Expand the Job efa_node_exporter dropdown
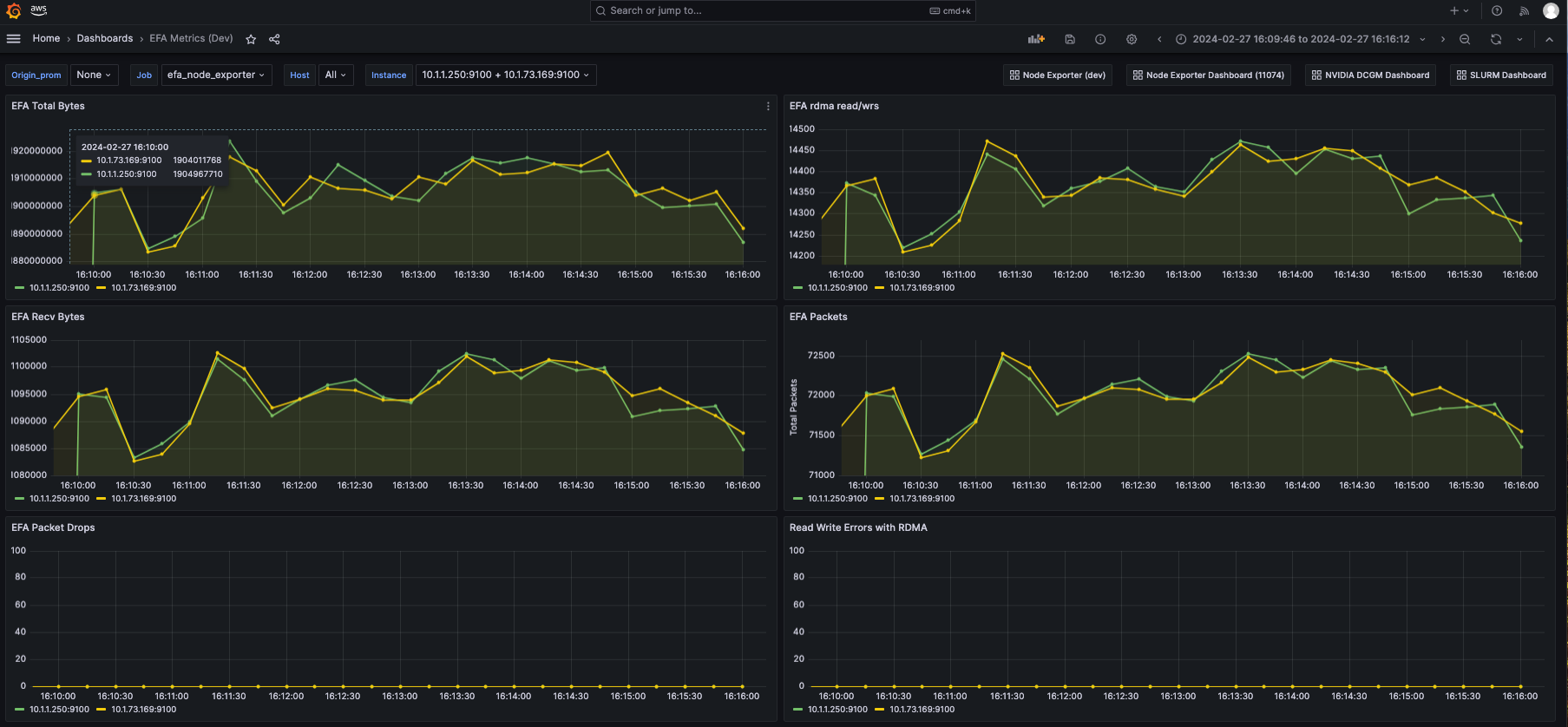The width and height of the screenshot is (1568, 727). [x=216, y=75]
